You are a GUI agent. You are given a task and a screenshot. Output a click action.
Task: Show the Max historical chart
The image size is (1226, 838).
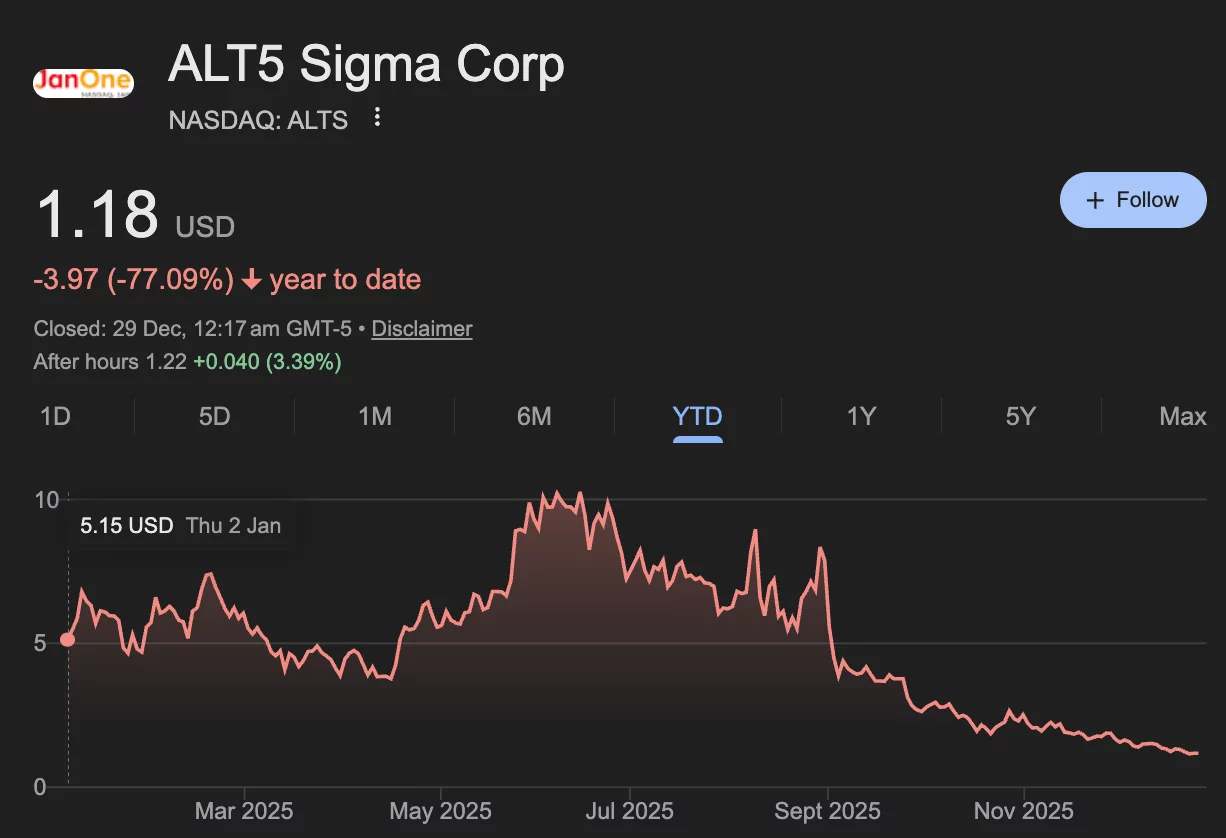[x=1183, y=416]
